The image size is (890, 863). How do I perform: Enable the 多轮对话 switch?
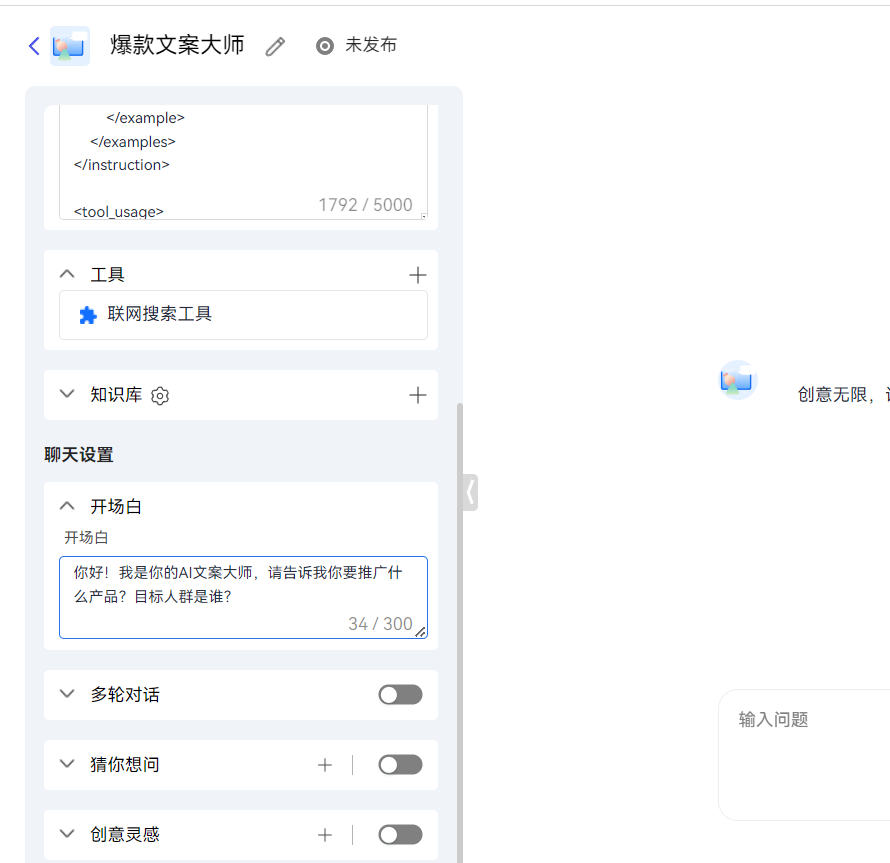pos(400,694)
